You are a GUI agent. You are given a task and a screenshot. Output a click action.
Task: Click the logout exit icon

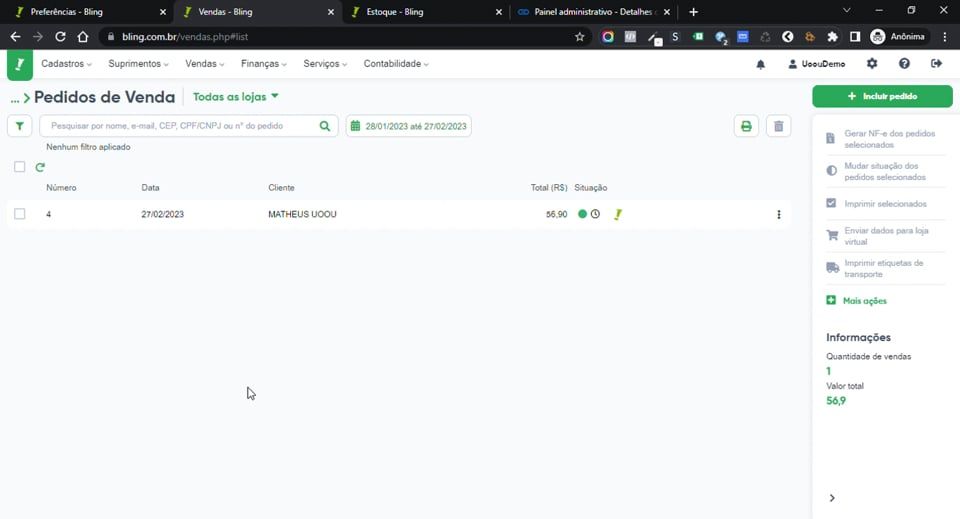(x=936, y=64)
